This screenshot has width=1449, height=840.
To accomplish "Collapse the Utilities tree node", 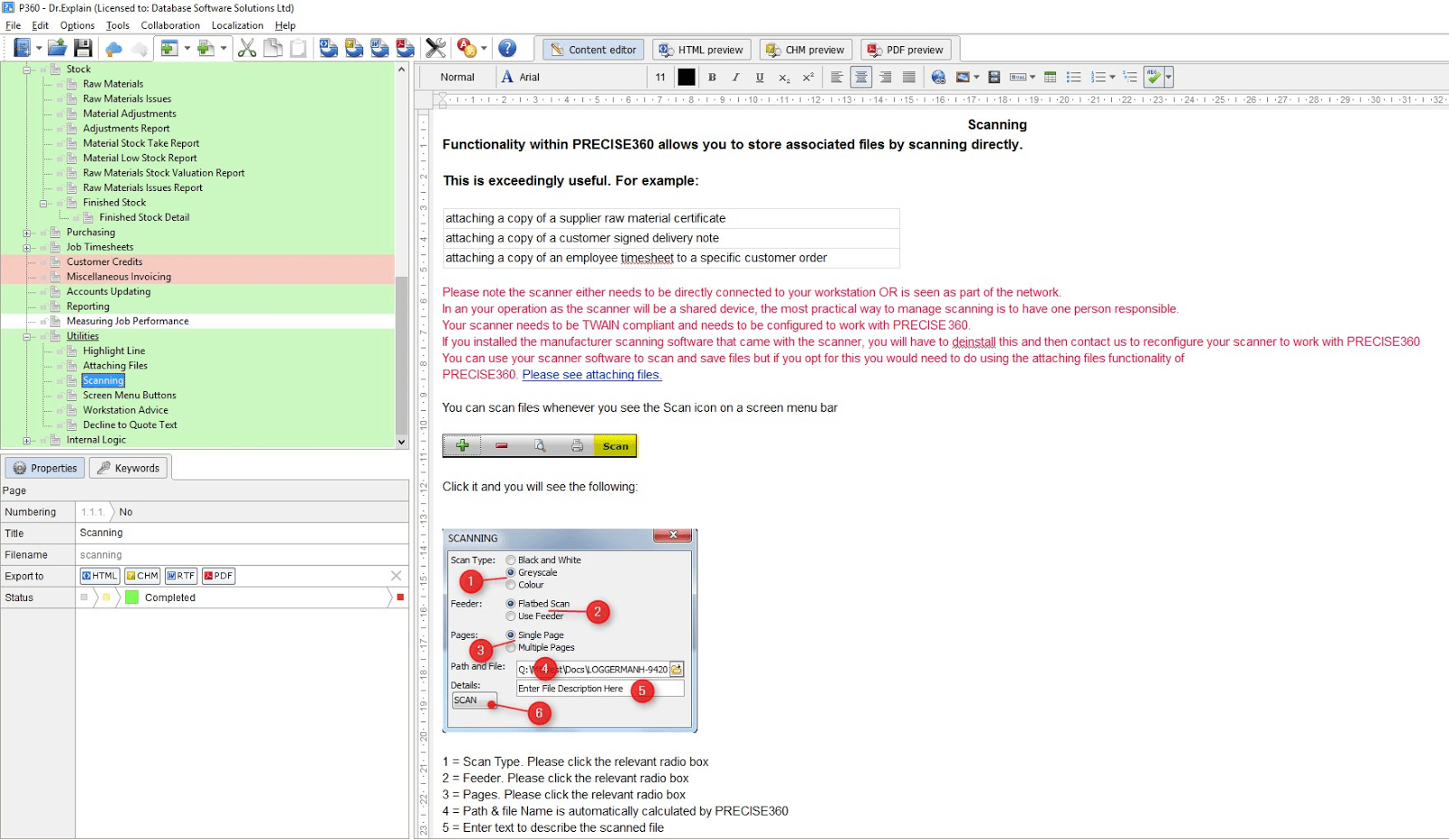I will [27, 337].
